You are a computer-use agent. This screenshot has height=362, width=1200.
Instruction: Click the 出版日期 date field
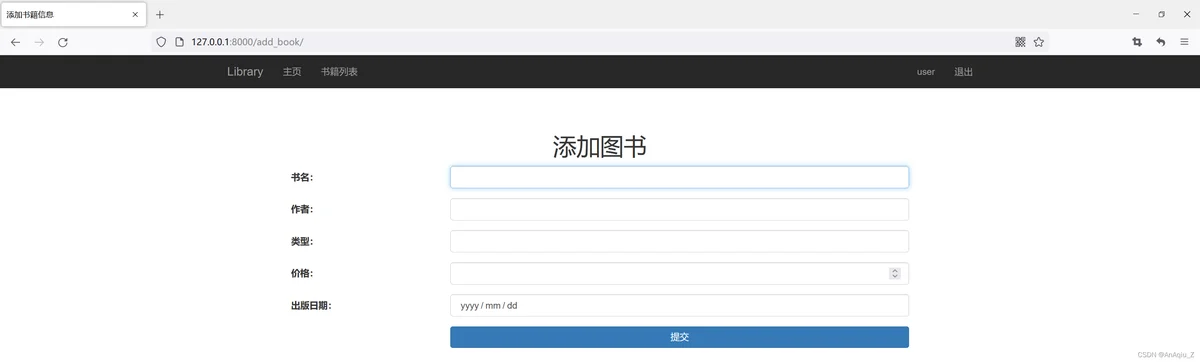click(x=679, y=305)
